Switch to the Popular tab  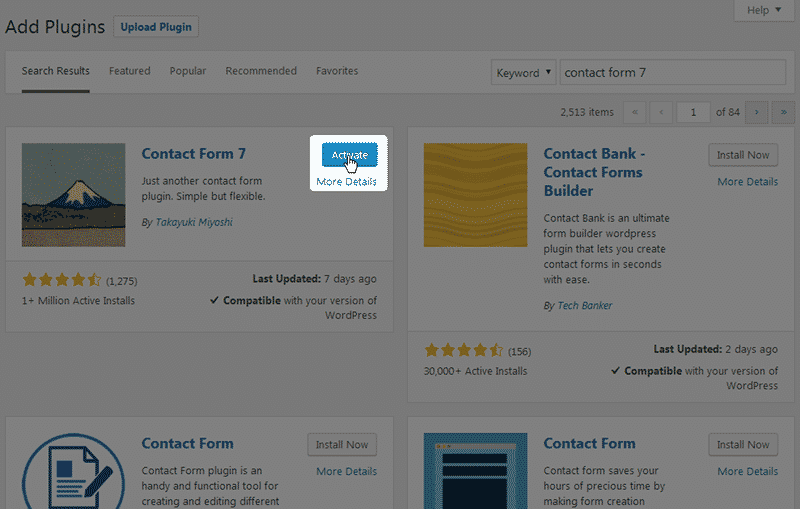[x=188, y=71]
